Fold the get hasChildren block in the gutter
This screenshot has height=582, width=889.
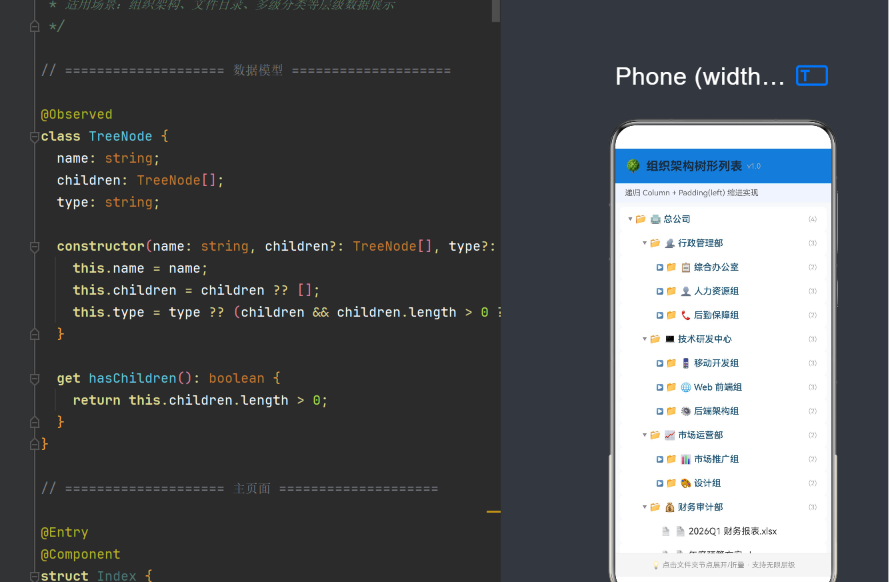[x=35, y=379]
